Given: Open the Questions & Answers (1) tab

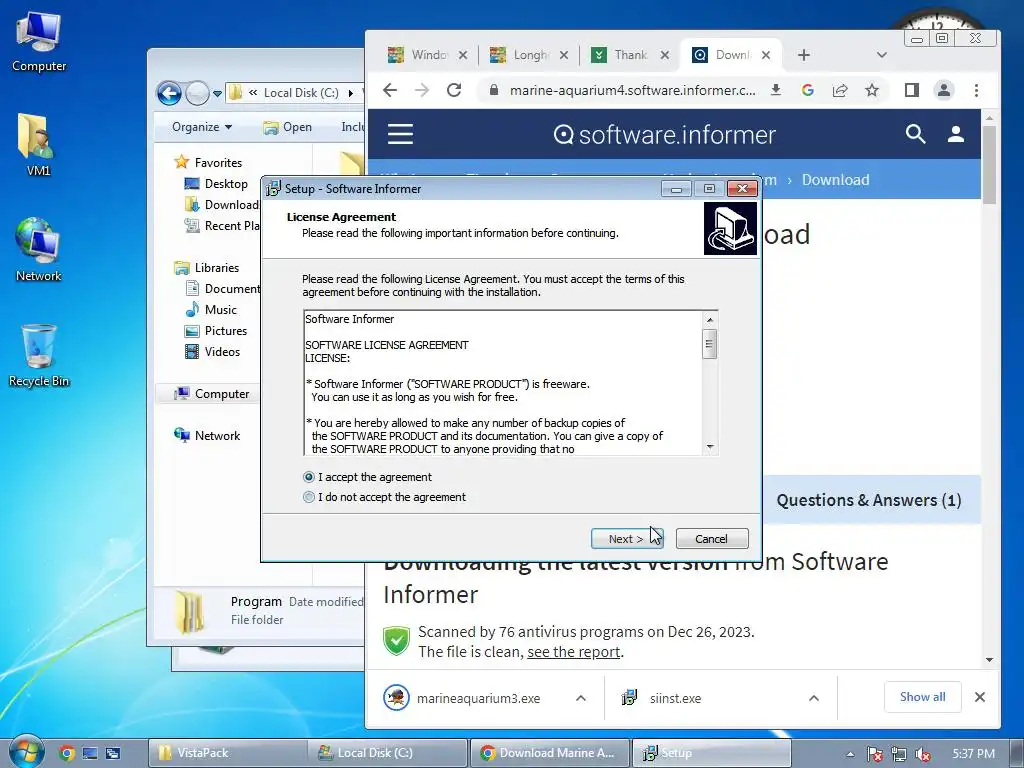Looking at the screenshot, I should (x=869, y=500).
